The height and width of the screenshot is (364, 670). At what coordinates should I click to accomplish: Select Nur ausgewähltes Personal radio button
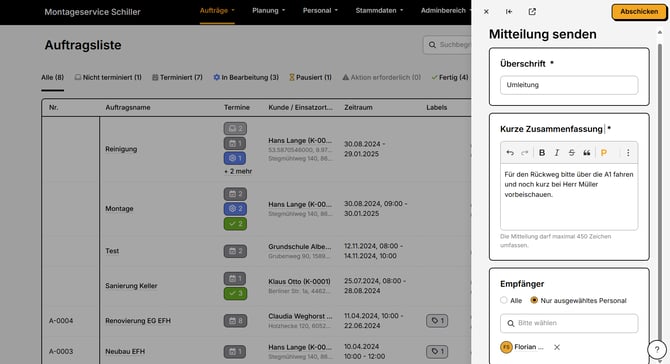(x=534, y=300)
